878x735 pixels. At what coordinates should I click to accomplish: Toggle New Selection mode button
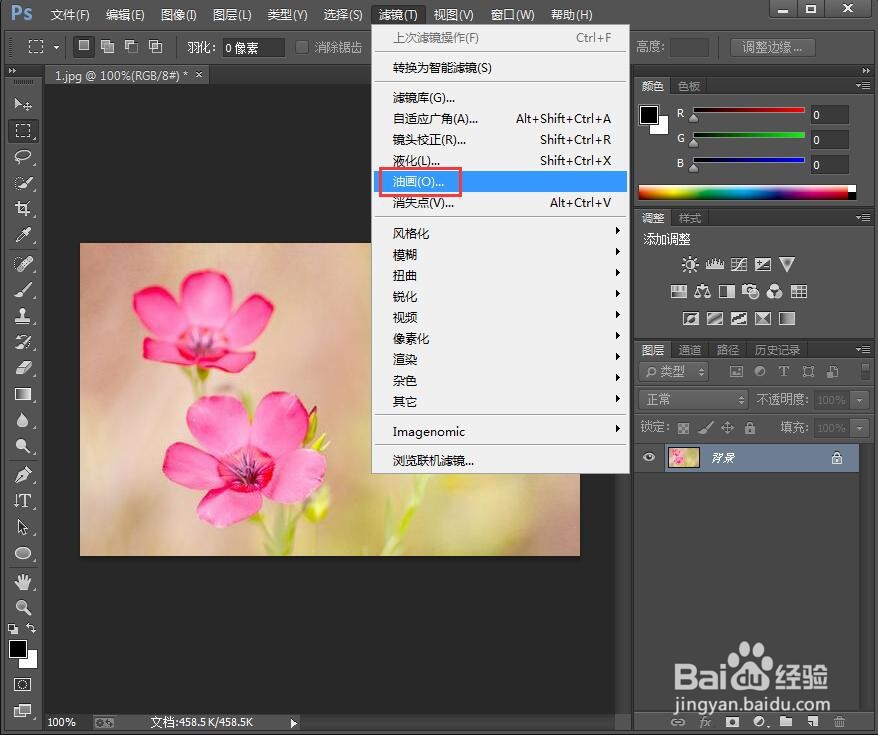tap(83, 46)
